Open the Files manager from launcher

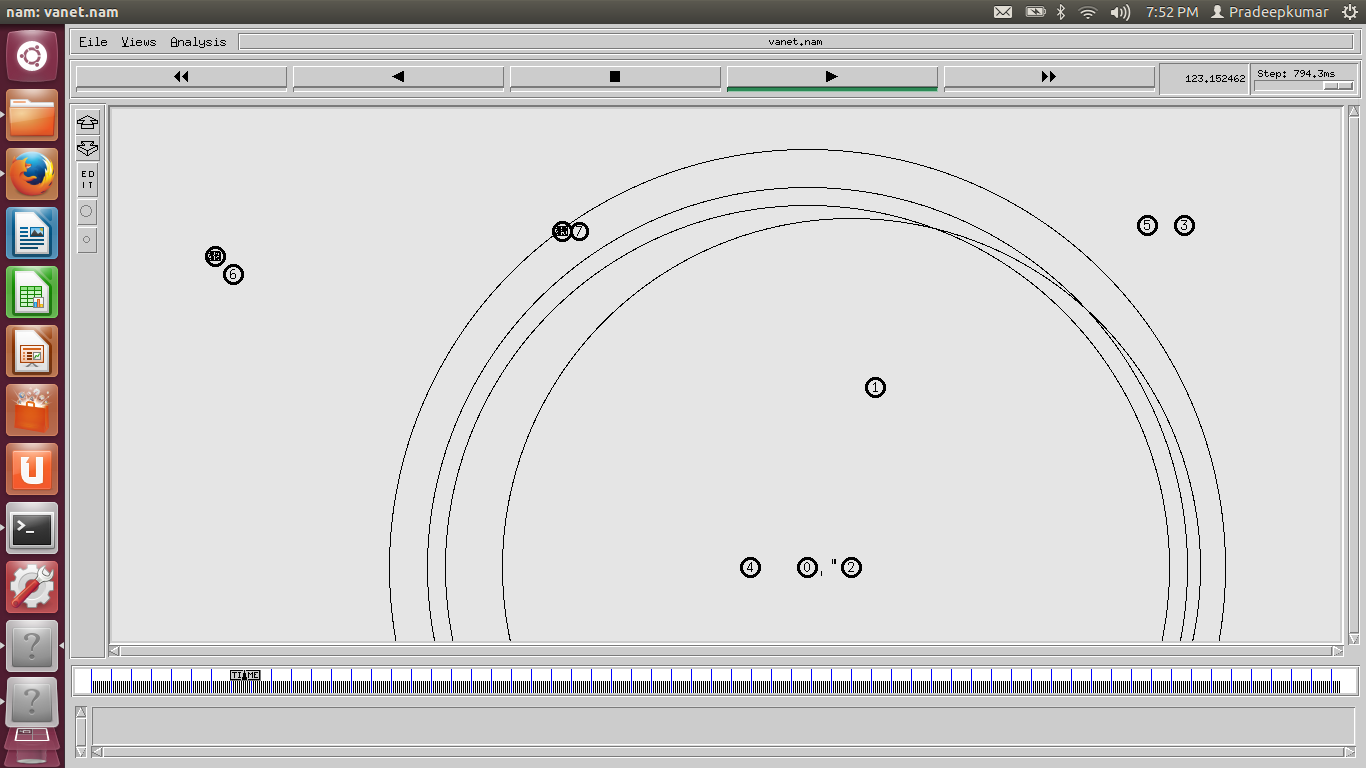32,115
